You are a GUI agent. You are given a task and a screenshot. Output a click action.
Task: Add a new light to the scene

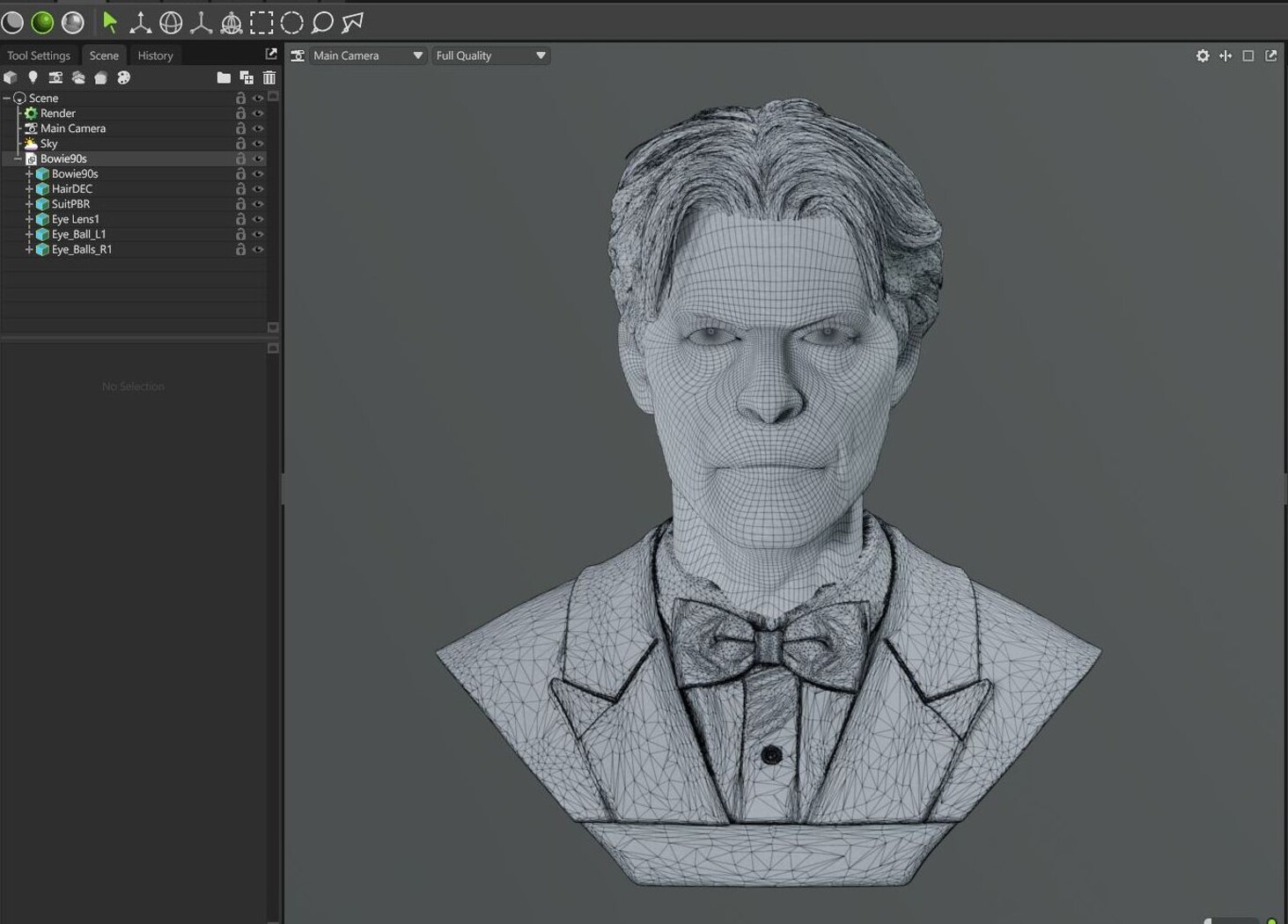point(33,77)
